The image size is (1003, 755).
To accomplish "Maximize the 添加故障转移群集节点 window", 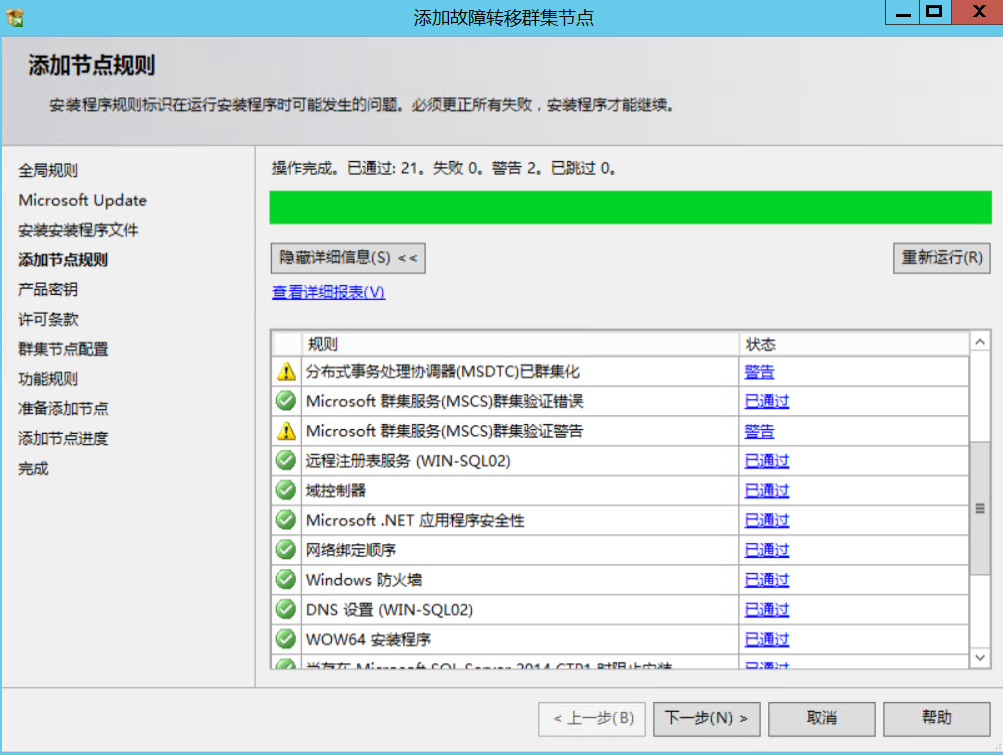I will click(935, 12).
